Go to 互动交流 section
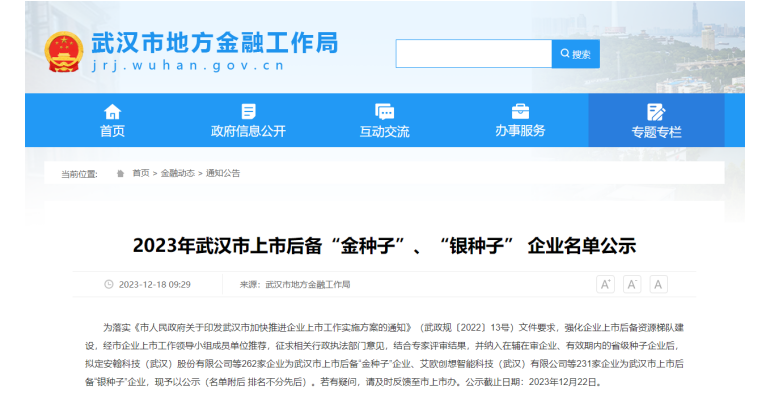 (384, 131)
